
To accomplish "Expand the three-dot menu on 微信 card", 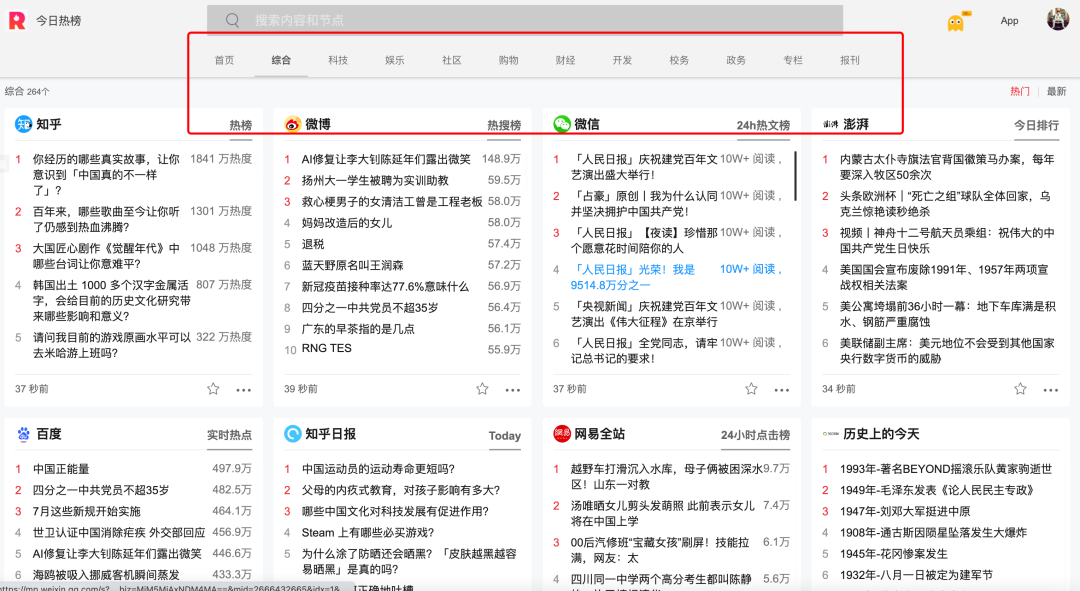I will pos(782,390).
